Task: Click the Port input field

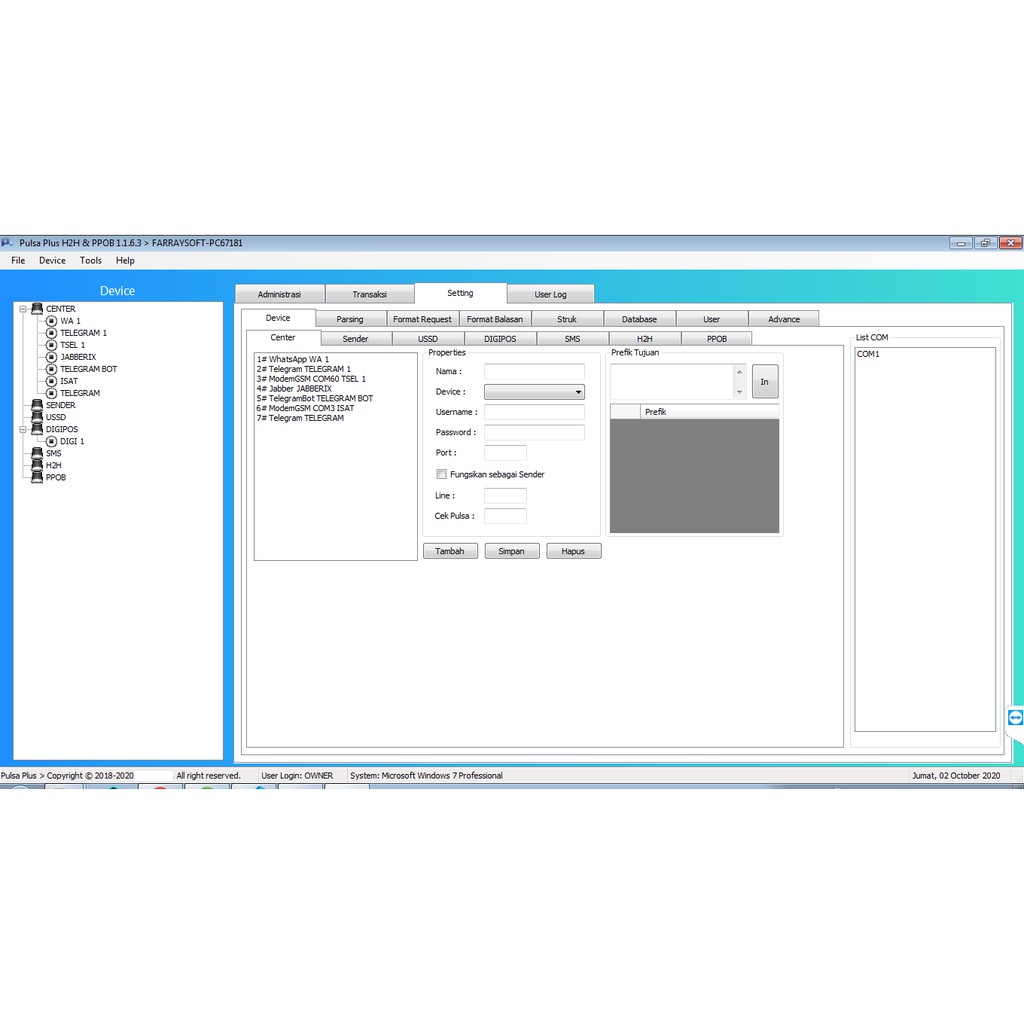Action: pyautogui.click(x=505, y=453)
